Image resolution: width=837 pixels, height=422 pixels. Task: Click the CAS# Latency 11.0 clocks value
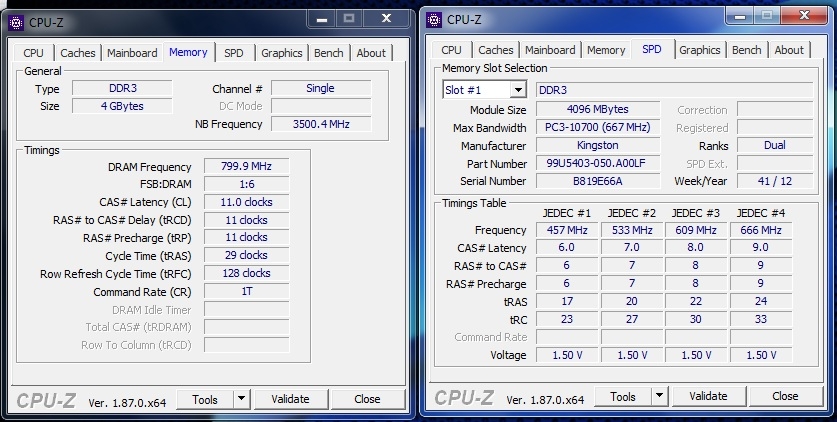(x=247, y=202)
